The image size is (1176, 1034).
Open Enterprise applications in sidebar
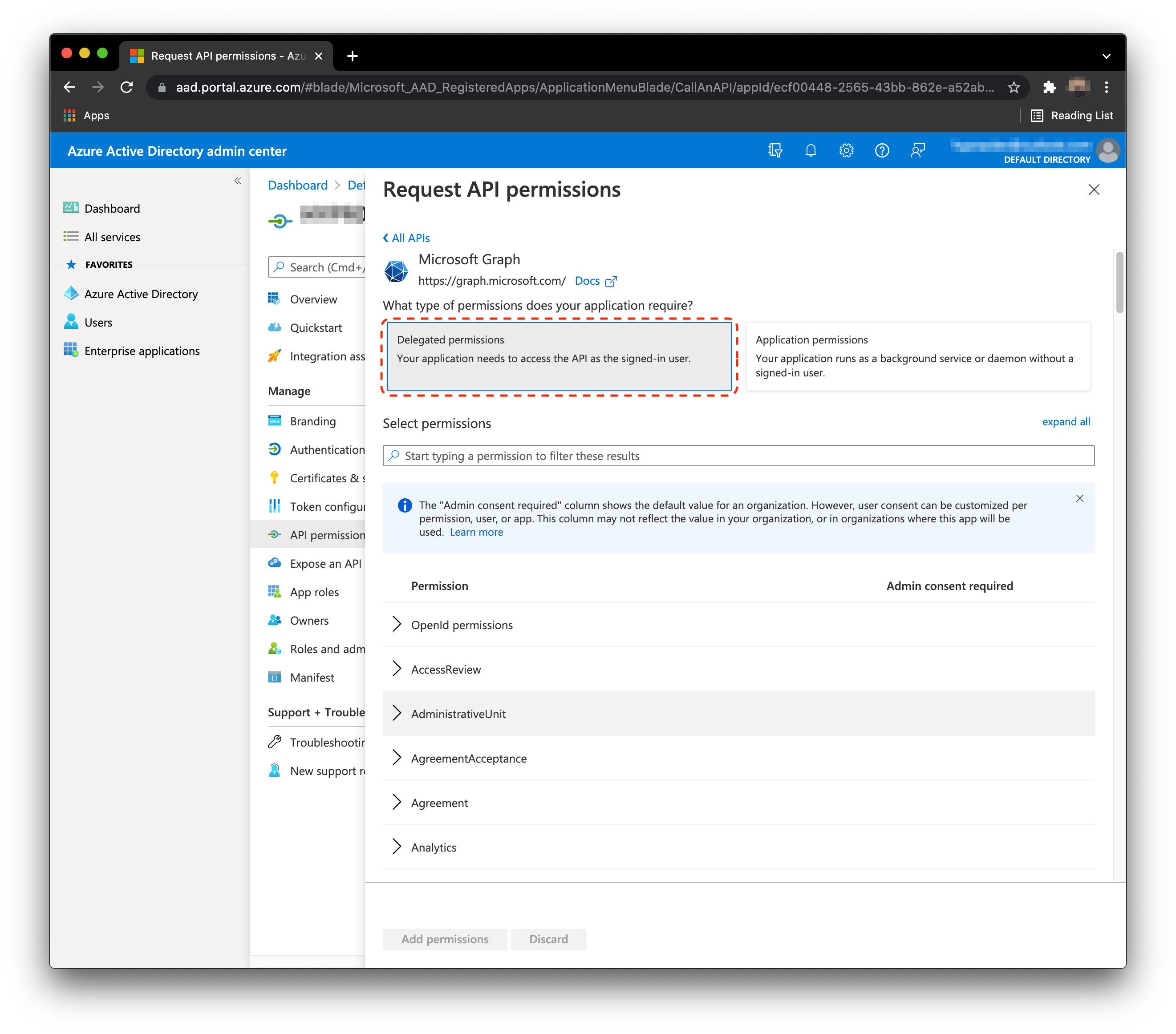142,351
